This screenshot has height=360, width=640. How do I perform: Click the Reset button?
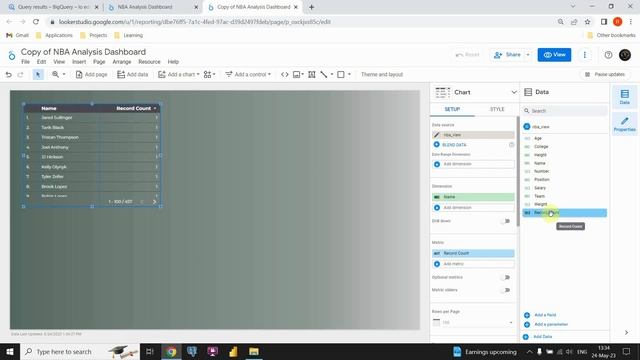pos(468,55)
